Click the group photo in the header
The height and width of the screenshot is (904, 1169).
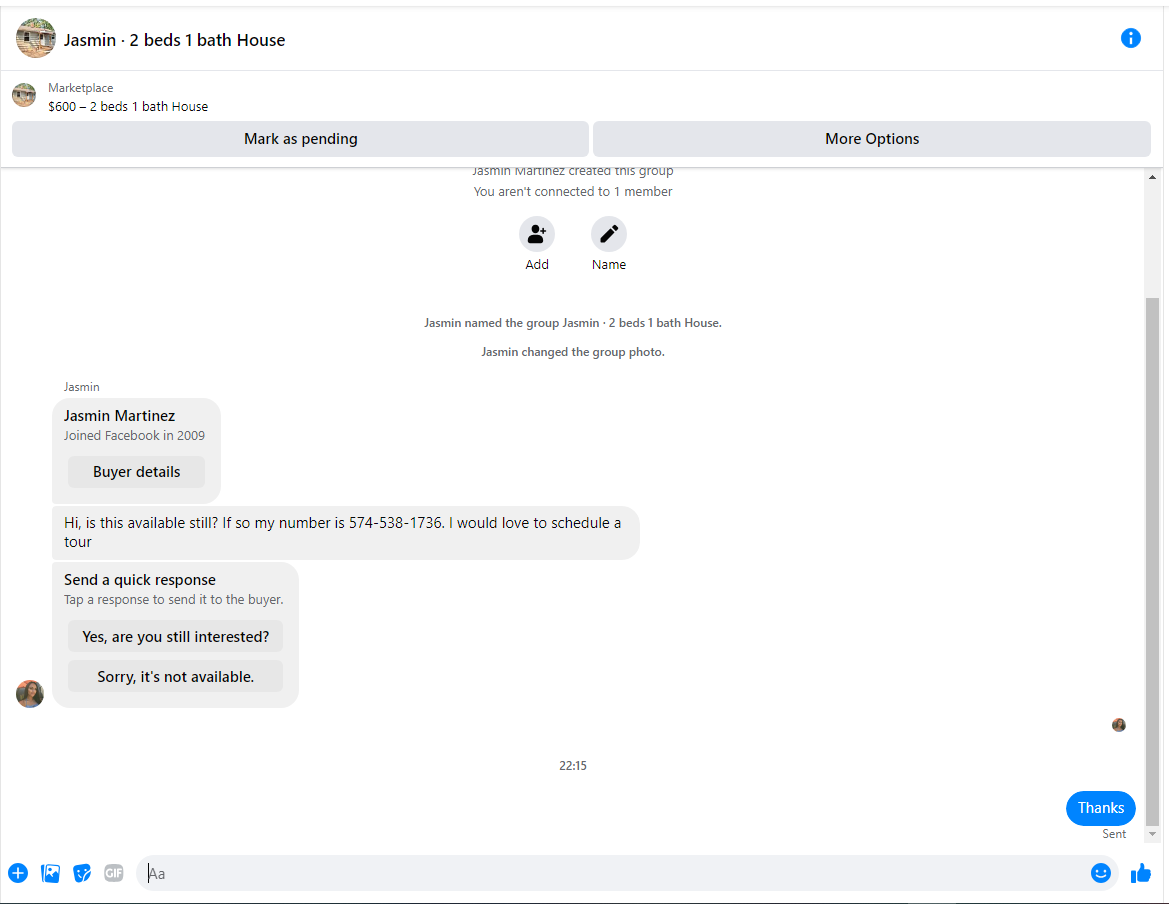point(36,38)
